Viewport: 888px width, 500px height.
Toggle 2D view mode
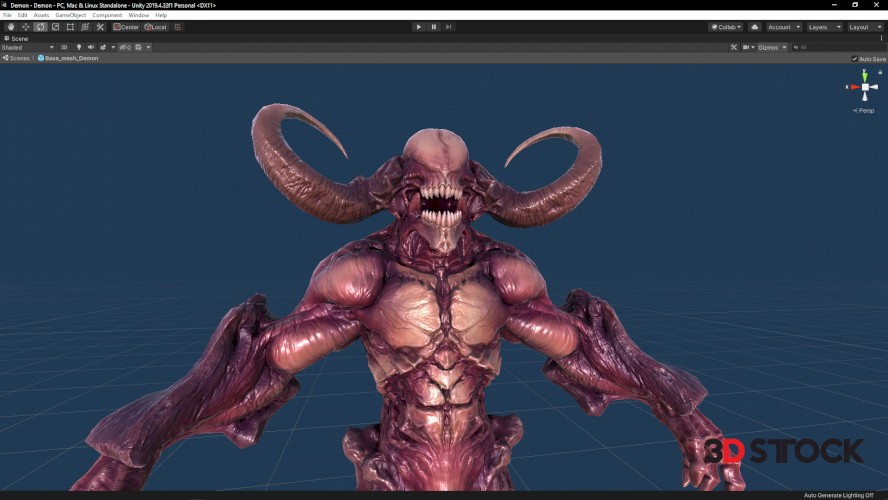[x=64, y=48]
